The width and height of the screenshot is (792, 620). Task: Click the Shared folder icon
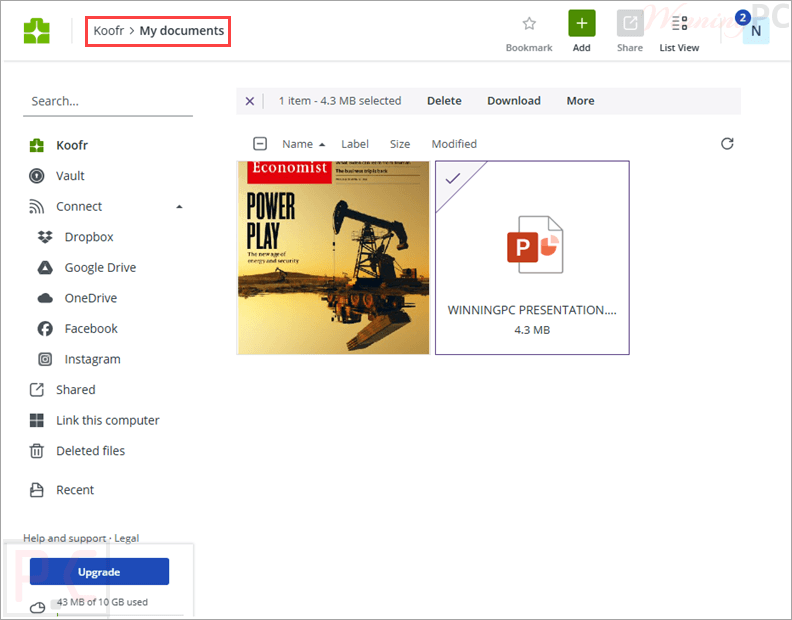pos(36,390)
